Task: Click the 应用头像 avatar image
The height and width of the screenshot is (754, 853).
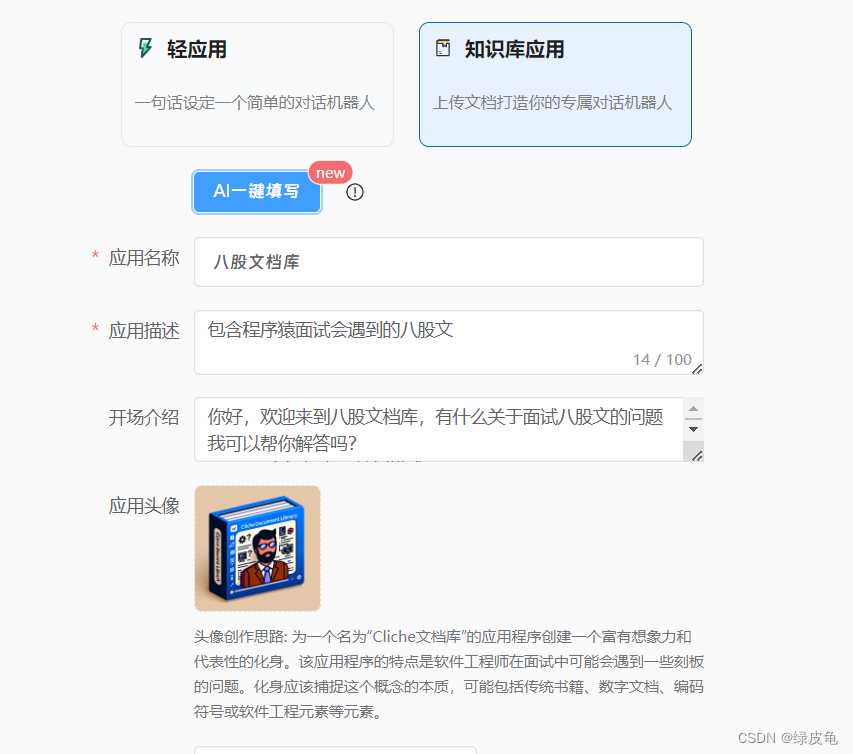Action: click(257, 548)
